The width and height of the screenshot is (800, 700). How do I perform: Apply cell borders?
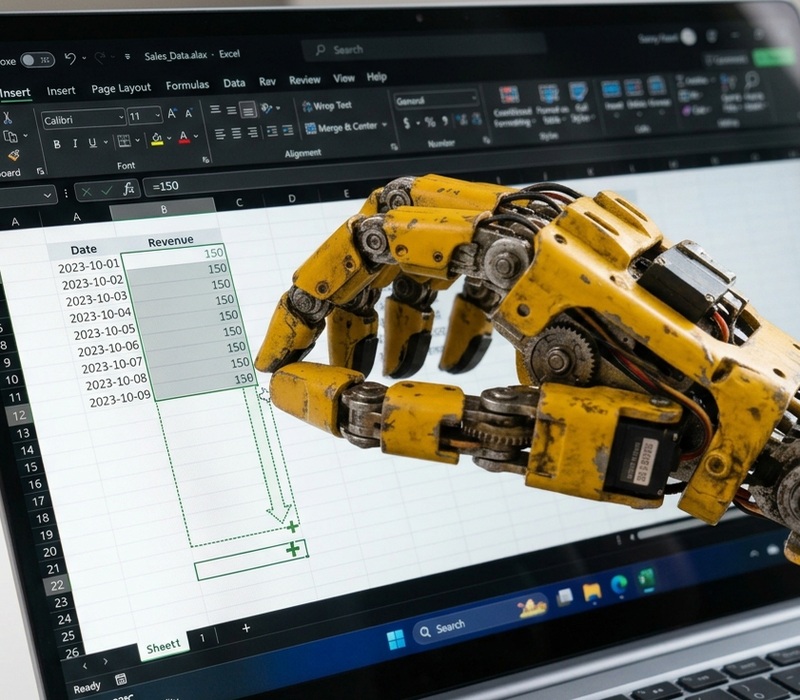click(124, 141)
